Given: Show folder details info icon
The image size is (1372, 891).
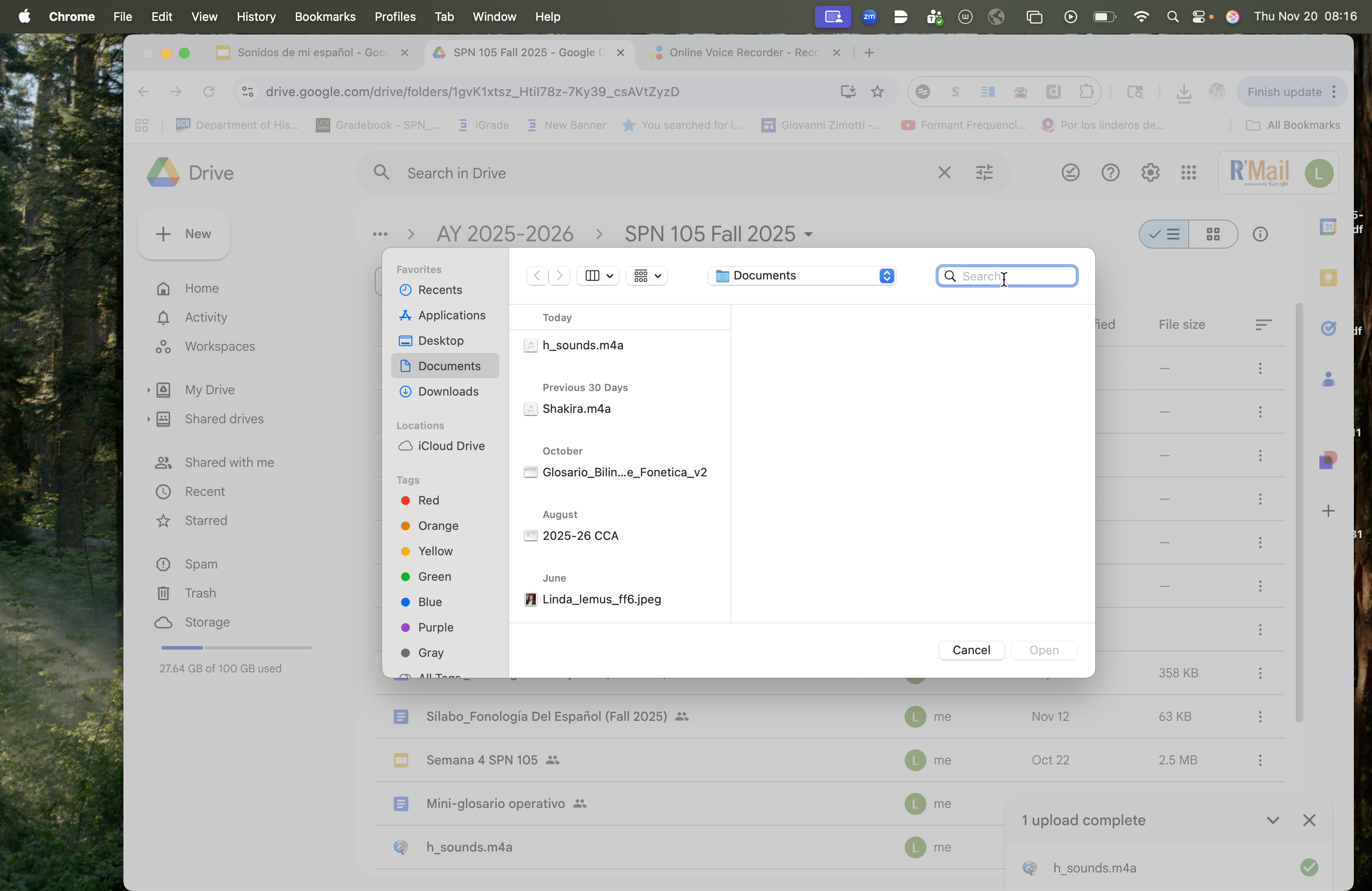Looking at the screenshot, I should pos(1260,234).
